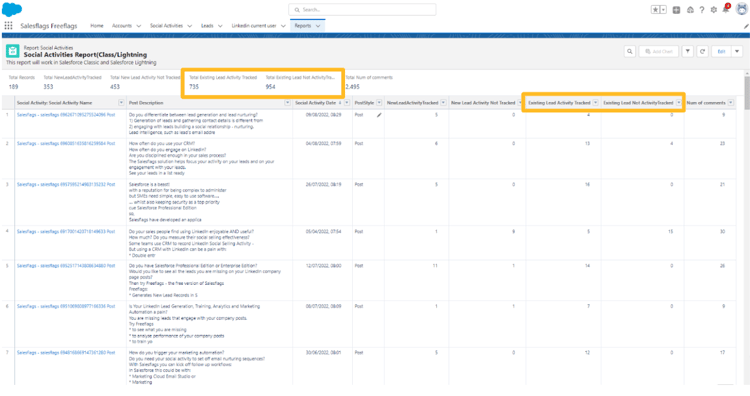Open Salesflags post link in row 5
750x396 pixels.
coord(66,266)
